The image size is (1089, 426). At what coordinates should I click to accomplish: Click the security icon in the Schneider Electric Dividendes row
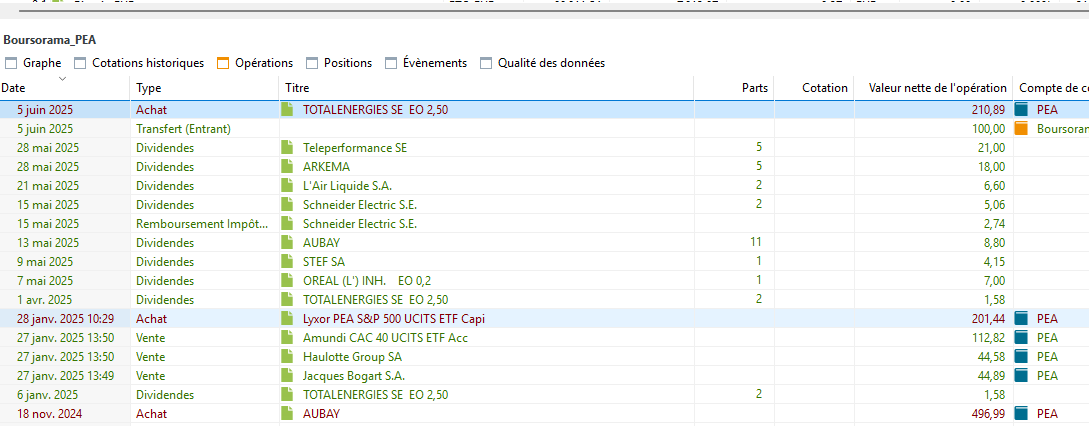[x=288, y=205]
